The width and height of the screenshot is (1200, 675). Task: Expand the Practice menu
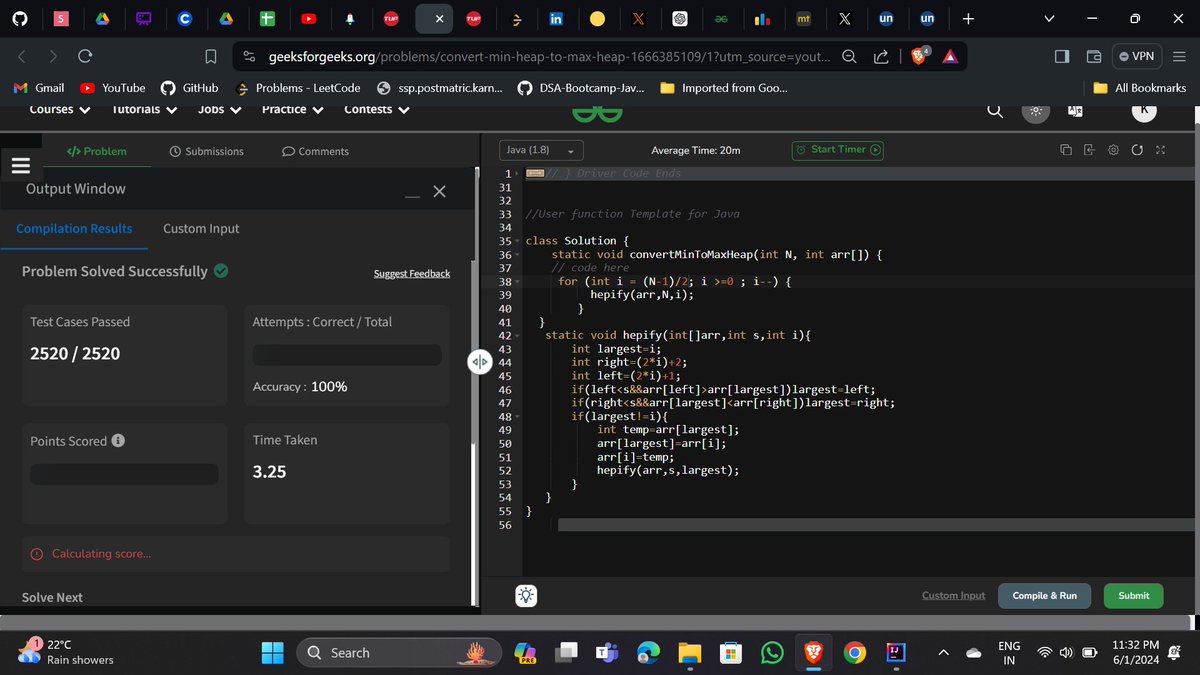pyautogui.click(x=292, y=109)
